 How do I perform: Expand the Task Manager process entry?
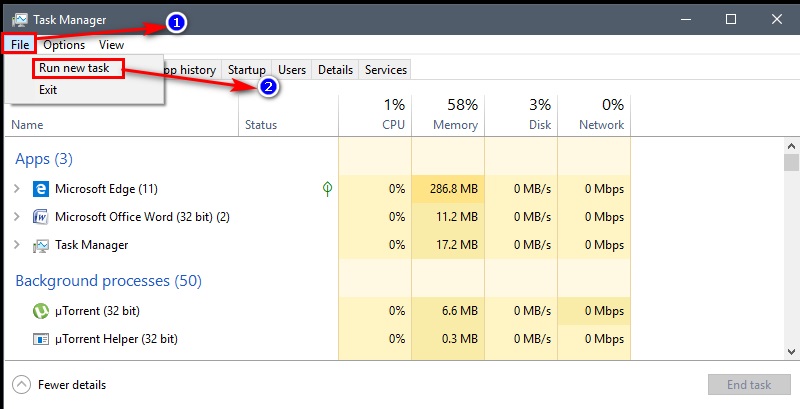point(17,245)
